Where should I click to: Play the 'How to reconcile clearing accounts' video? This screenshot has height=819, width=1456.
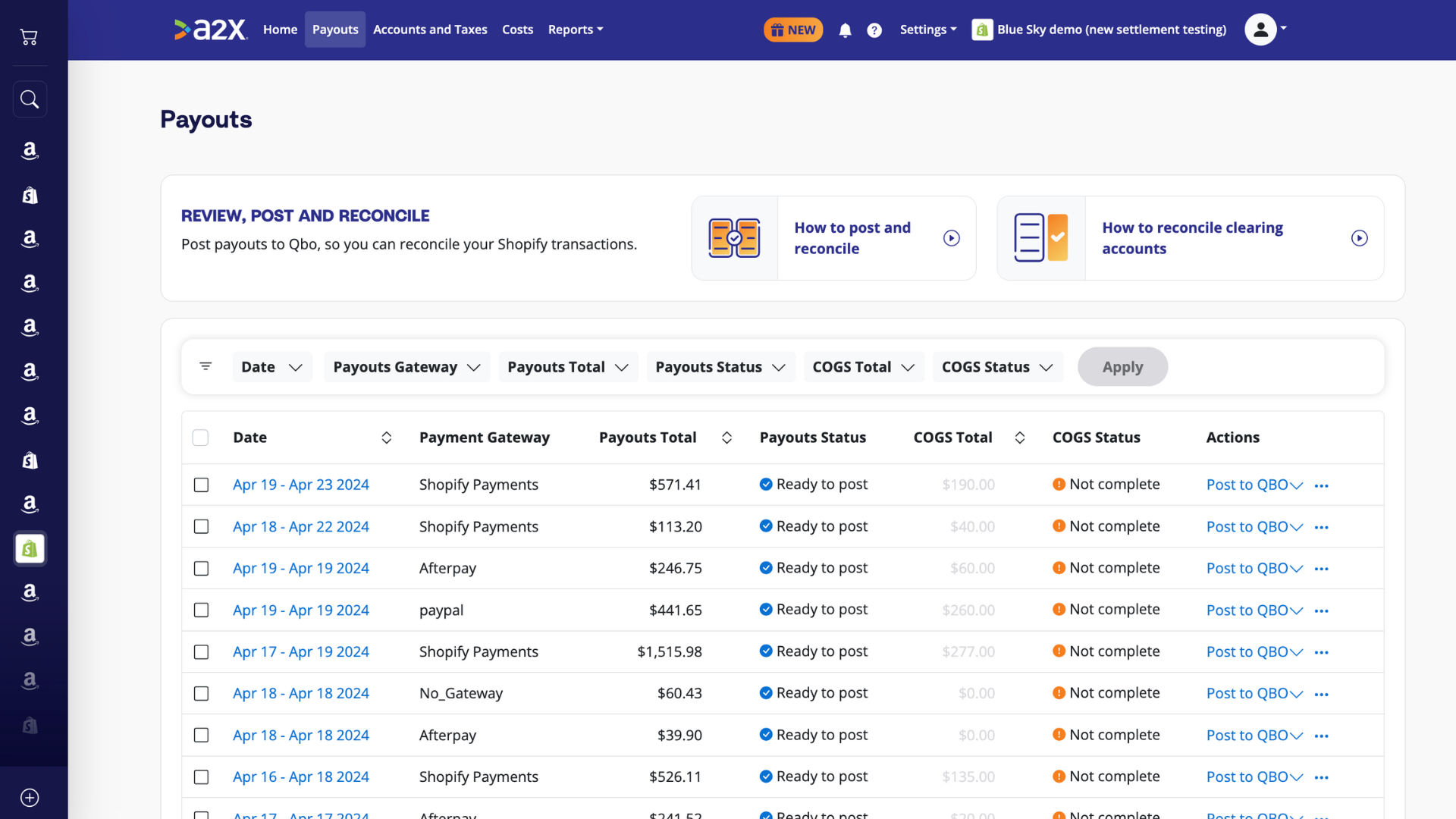[1359, 238]
